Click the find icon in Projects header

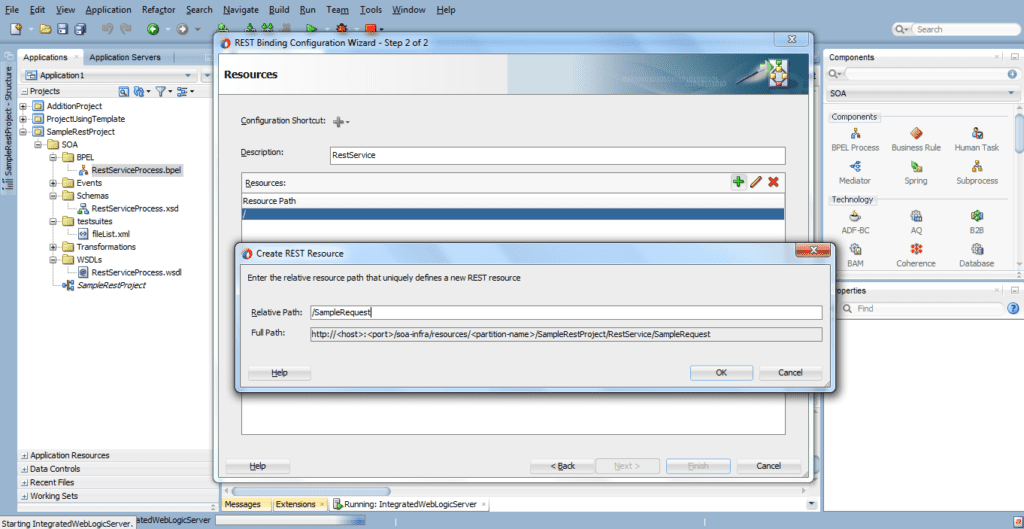(123, 91)
